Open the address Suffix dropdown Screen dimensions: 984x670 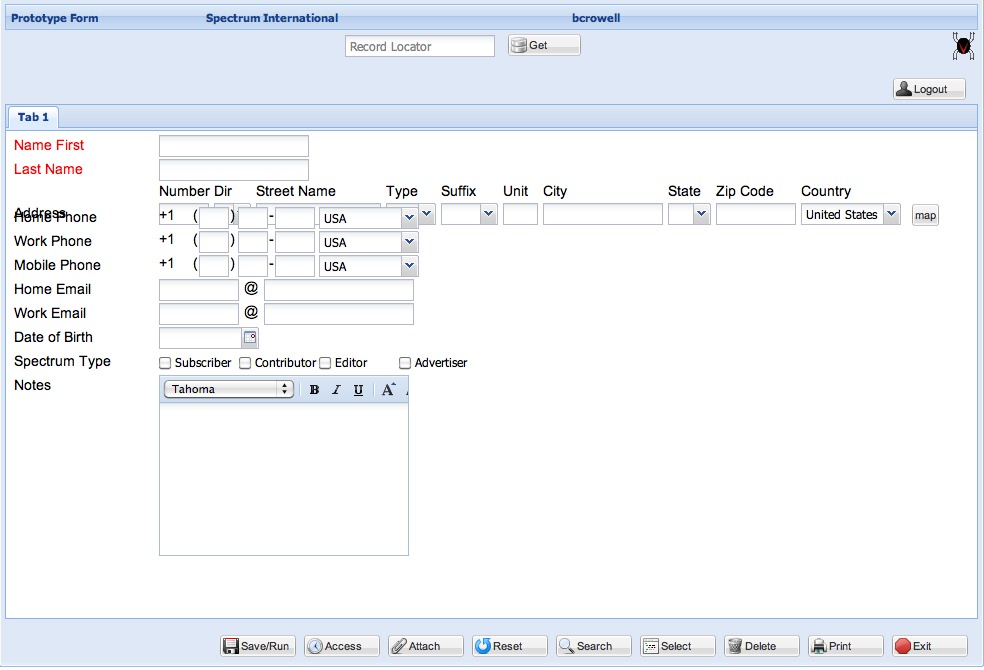(x=488, y=214)
